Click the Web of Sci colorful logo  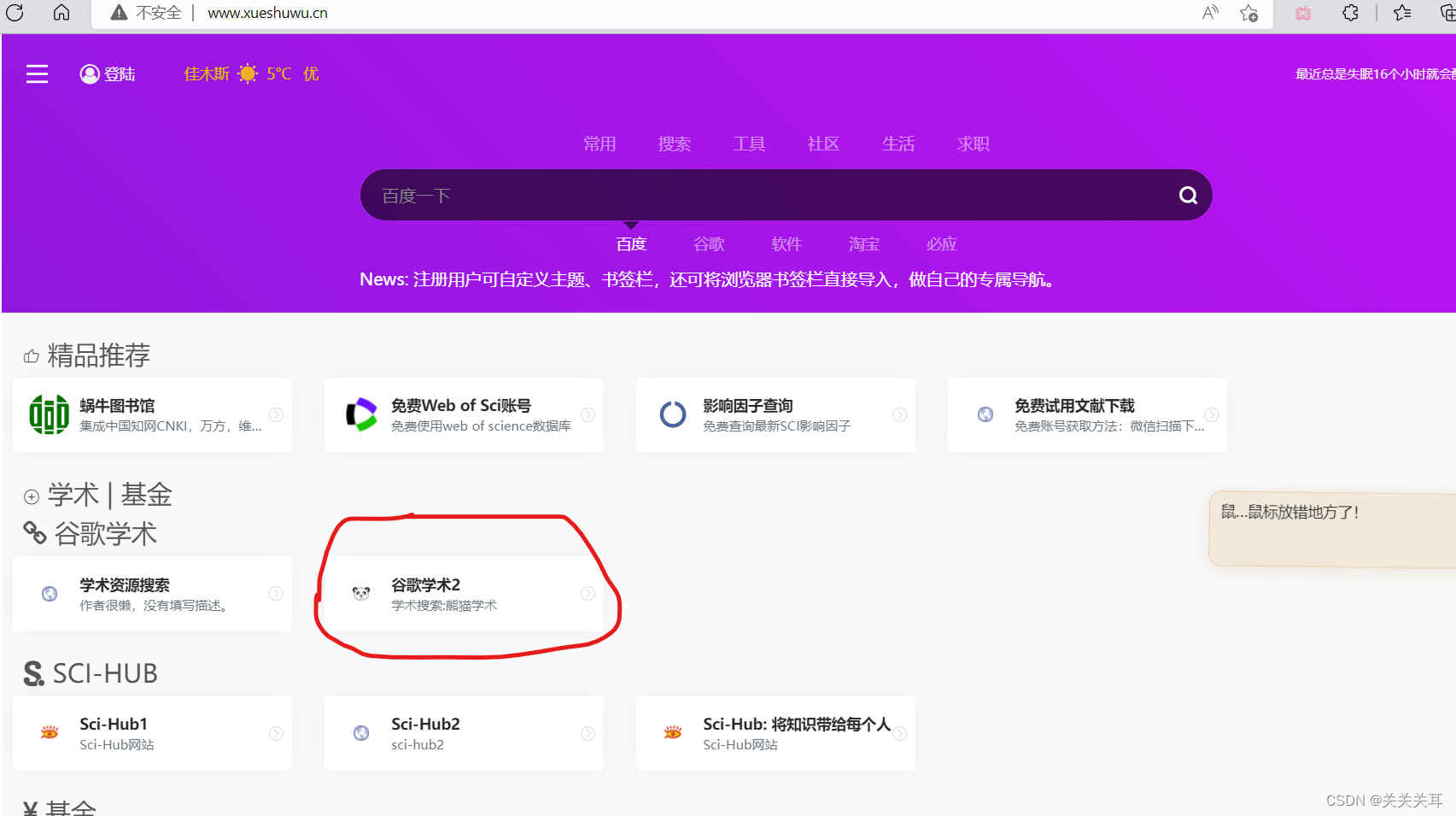[361, 414]
